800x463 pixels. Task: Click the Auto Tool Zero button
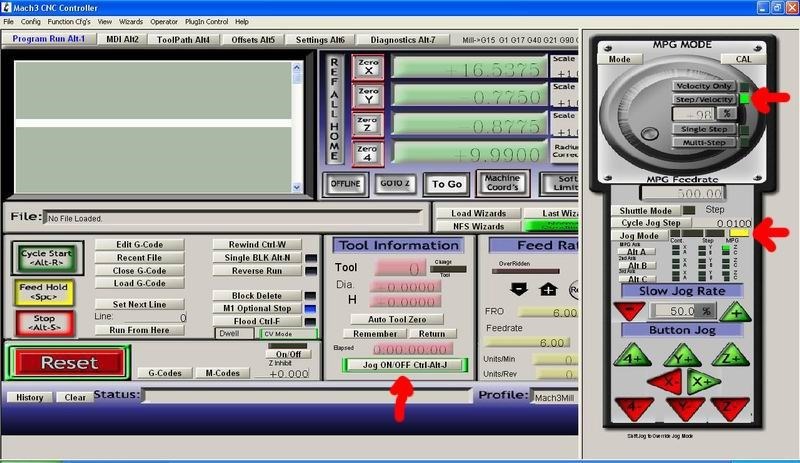(x=397, y=319)
